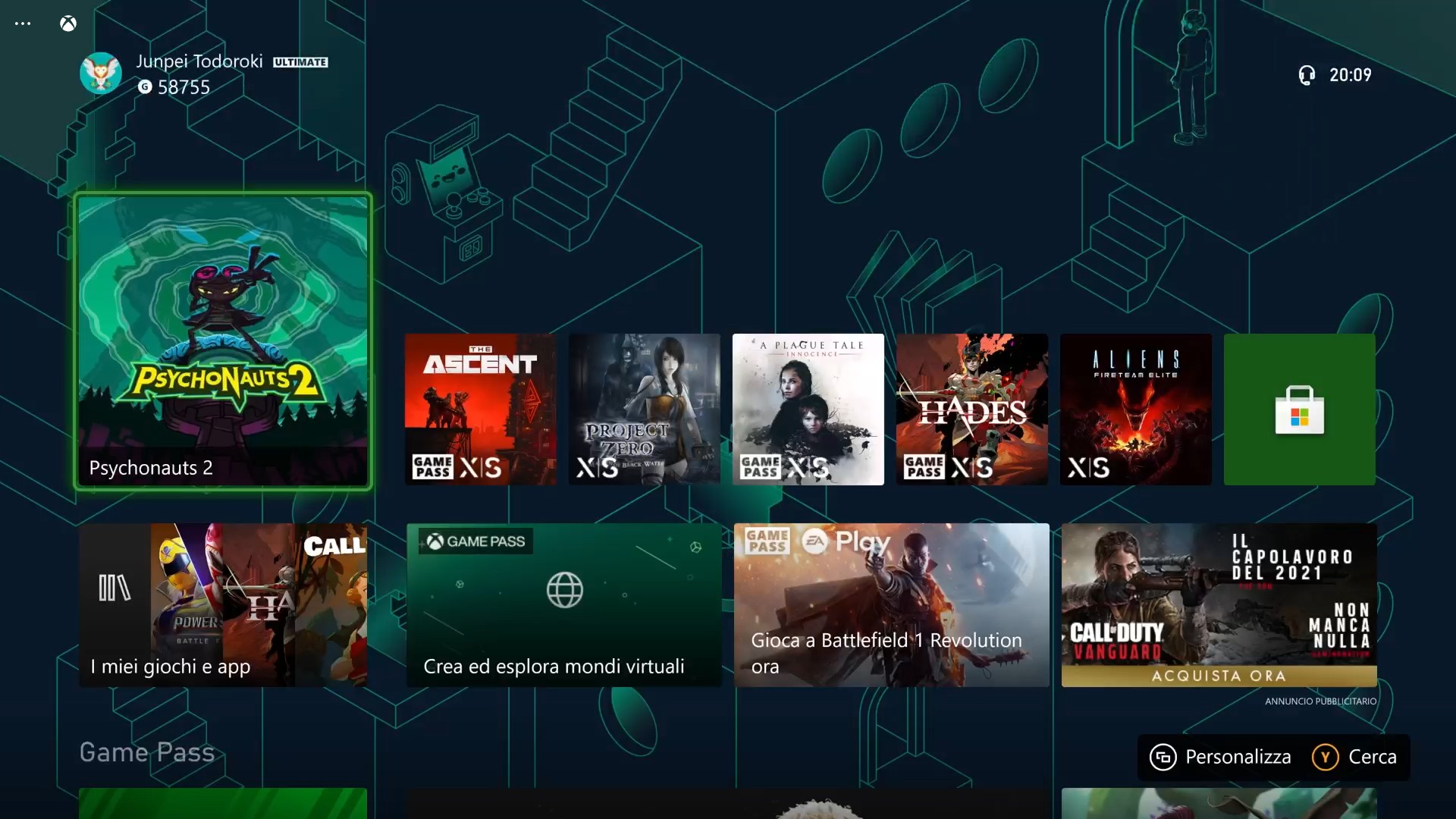Open the Call of Duty Vanguard ad
This screenshot has width=1456, height=819.
1219,605
